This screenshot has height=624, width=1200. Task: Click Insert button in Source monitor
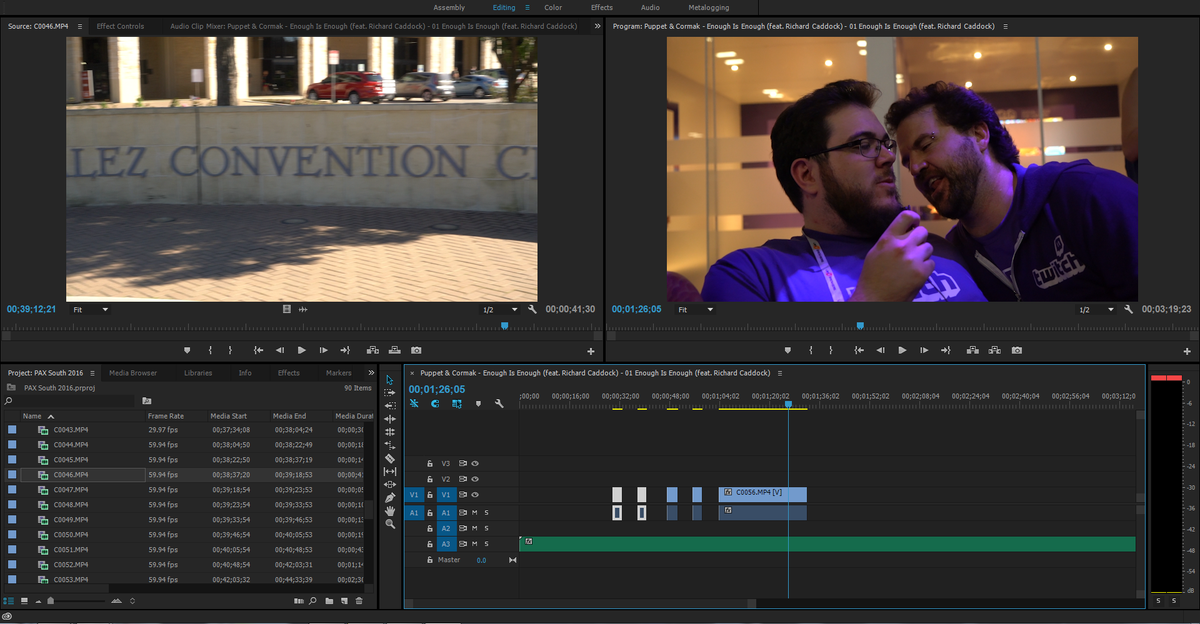(372, 350)
